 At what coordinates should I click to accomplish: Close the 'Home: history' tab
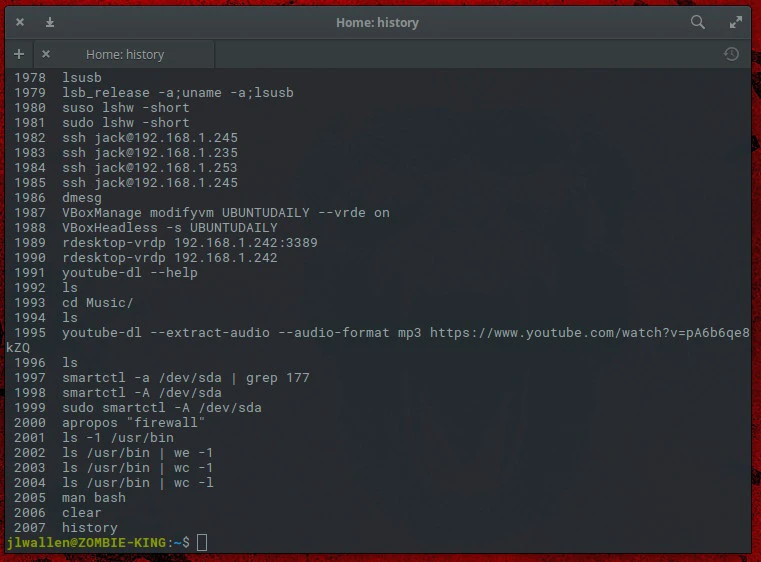(46, 54)
